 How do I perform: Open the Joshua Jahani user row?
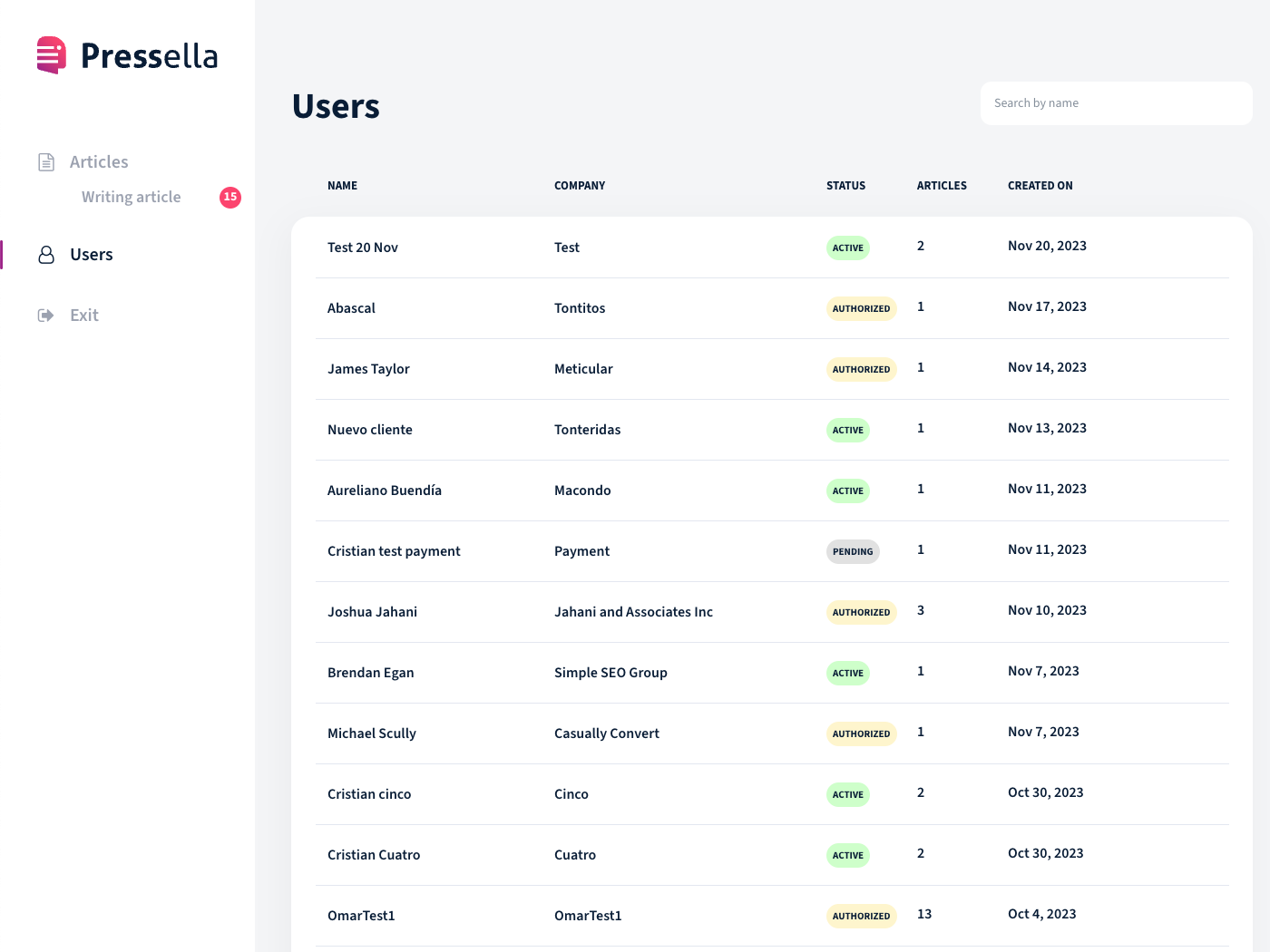(372, 612)
